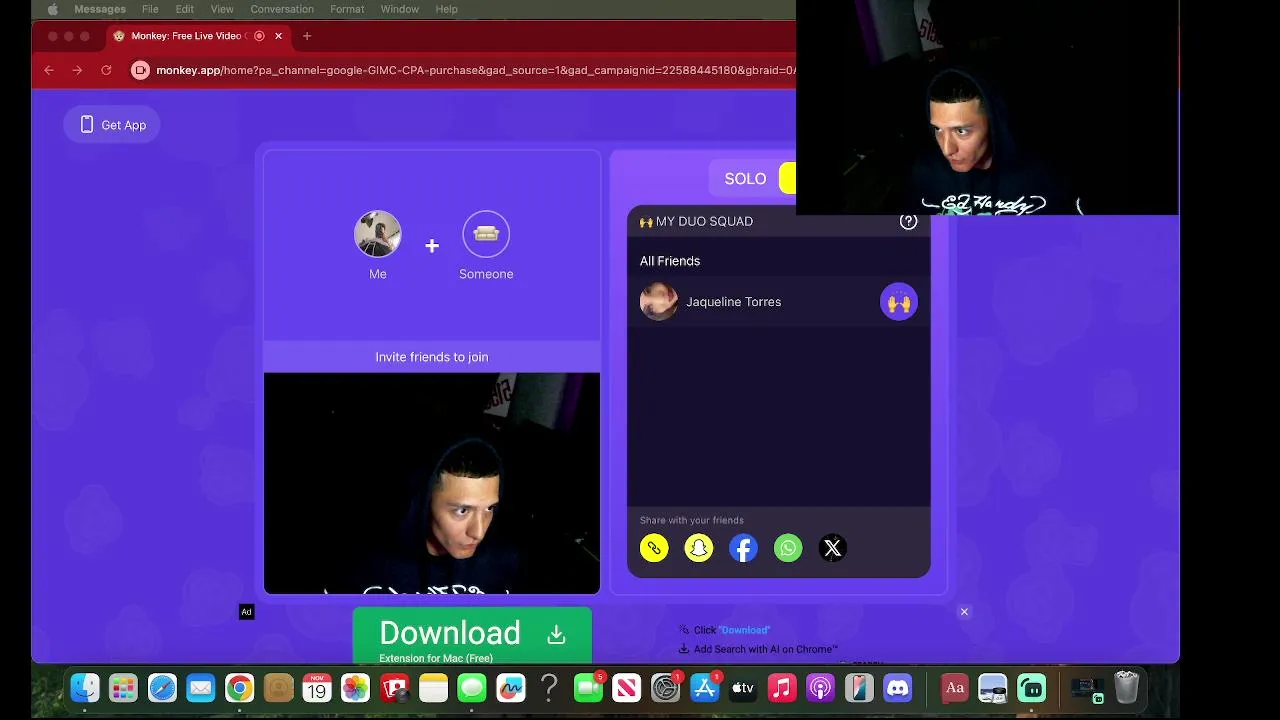
Task: Open the help question mark in My Duo Squad
Action: pos(908,222)
